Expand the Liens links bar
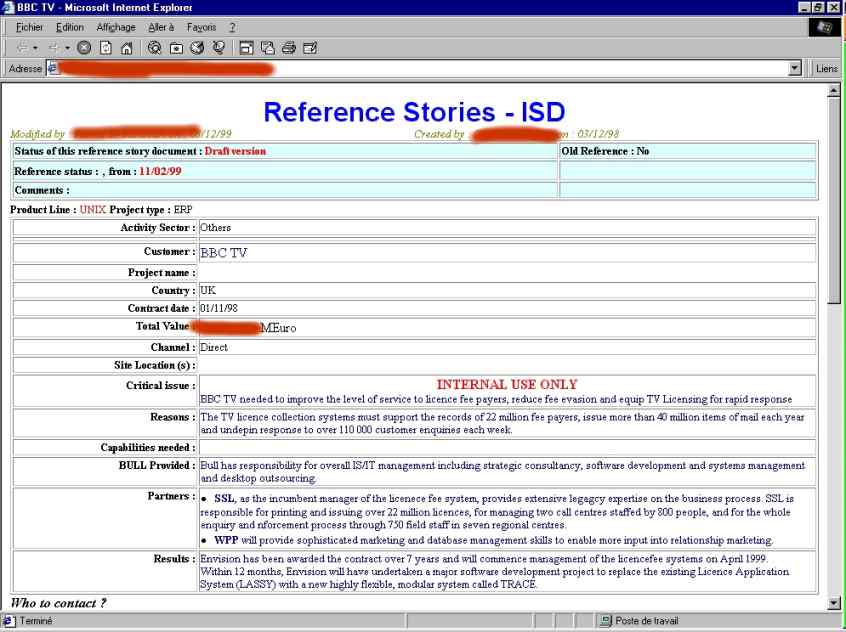846x632 pixels. click(x=827, y=69)
